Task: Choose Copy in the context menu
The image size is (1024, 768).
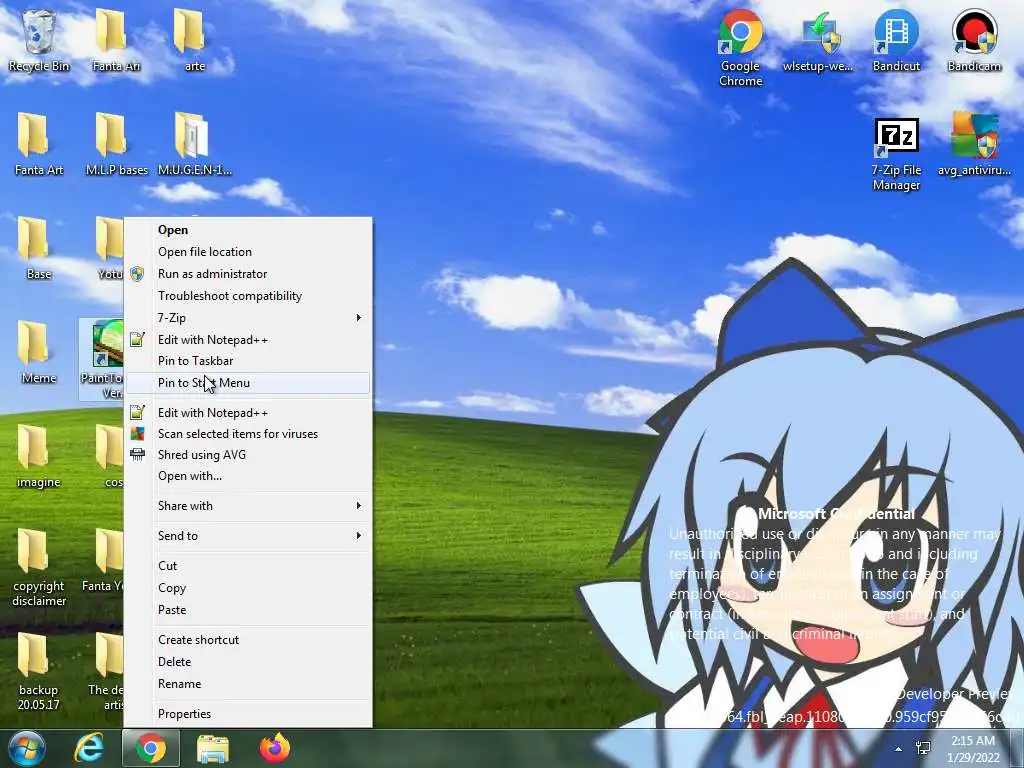Action: pos(248,588)
